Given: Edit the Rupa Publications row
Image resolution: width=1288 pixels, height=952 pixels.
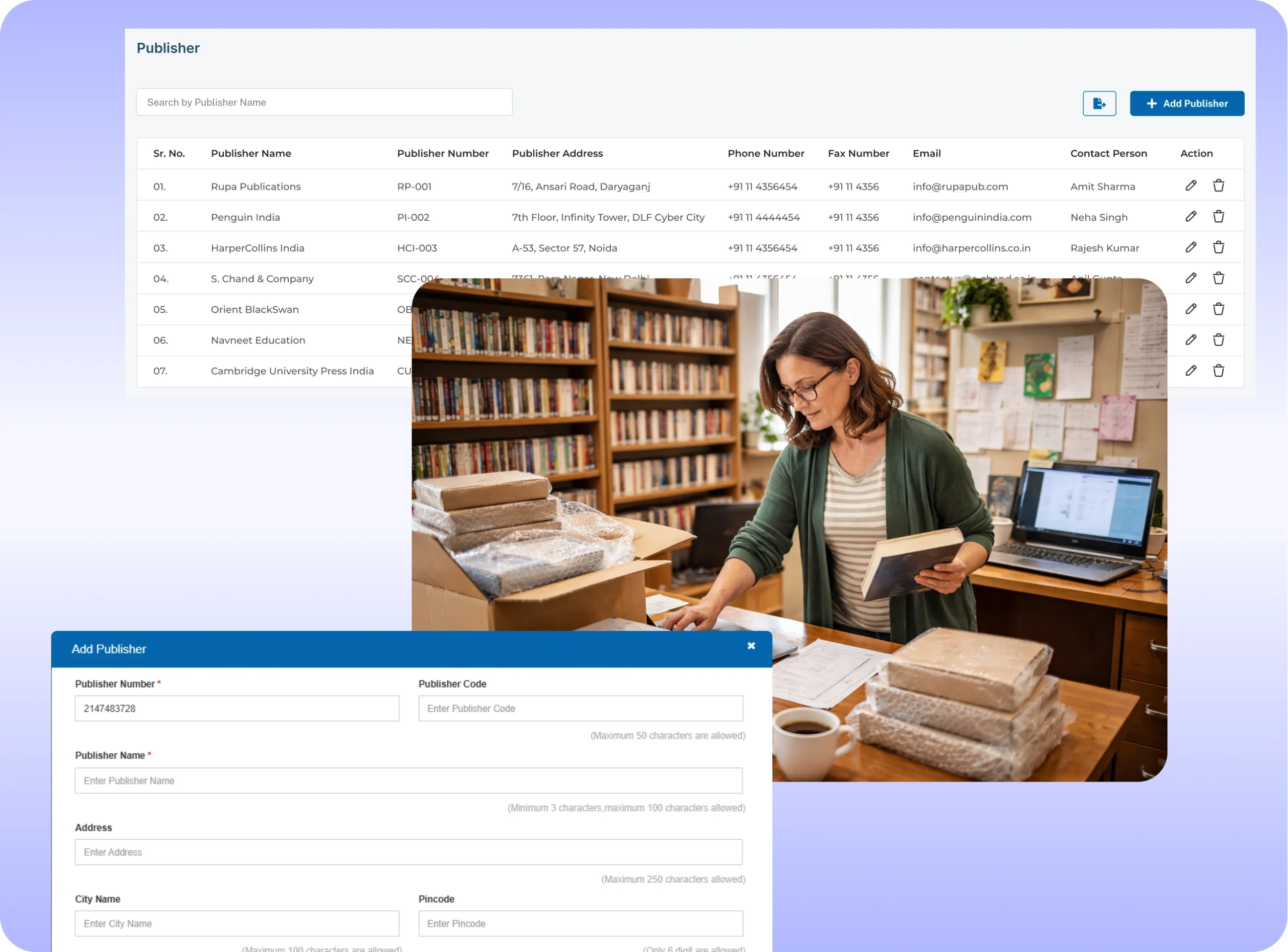Looking at the screenshot, I should tap(1190, 186).
